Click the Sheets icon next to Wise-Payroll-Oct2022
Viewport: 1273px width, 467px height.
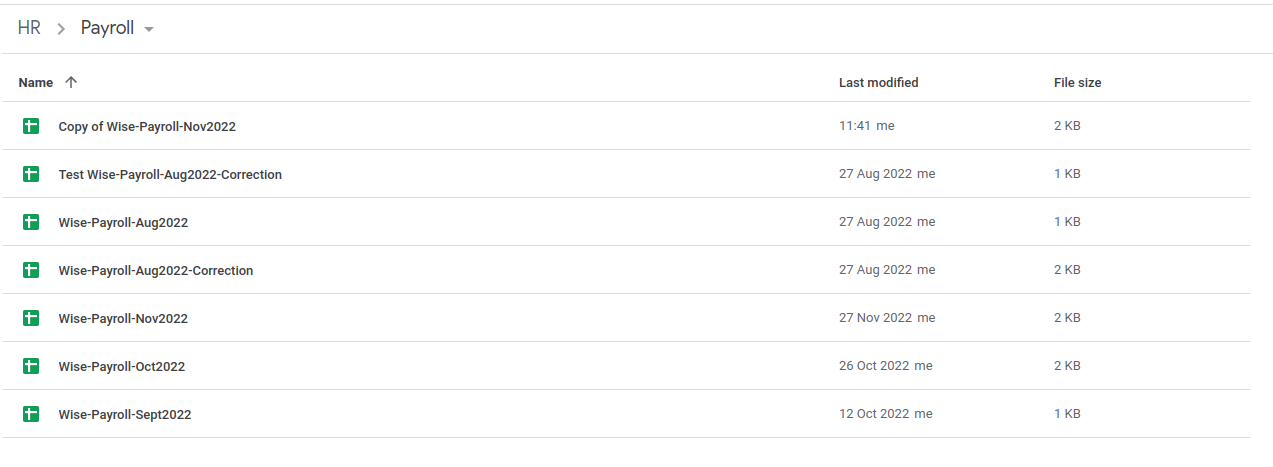(x=31, y=366)
